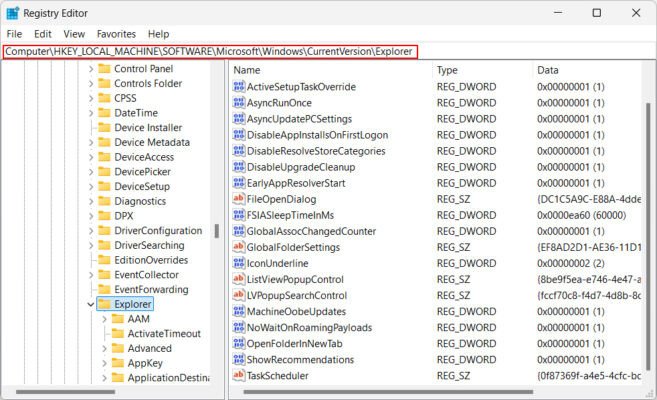
Task: Click the Registry Editor app icon in title bar
Action: tap(13, 13)
